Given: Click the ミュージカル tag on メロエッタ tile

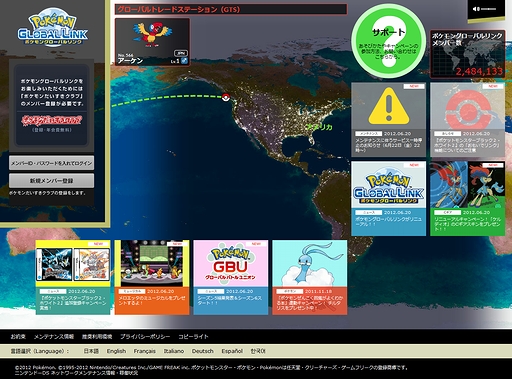Looking at the screenshot, I should [132, 291].
